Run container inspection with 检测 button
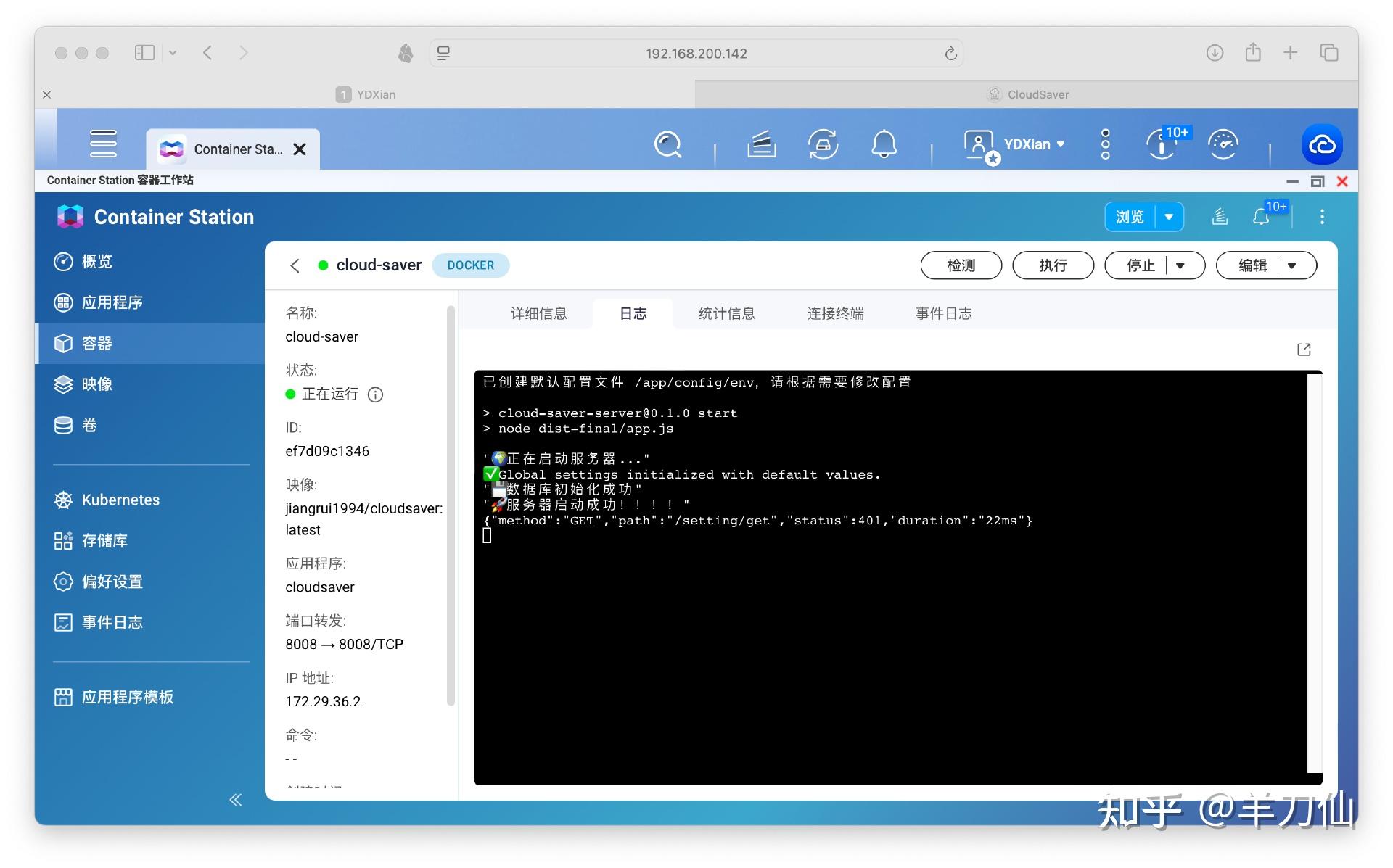This screenshot has height=868, width=1393. [x=961, y=265]
